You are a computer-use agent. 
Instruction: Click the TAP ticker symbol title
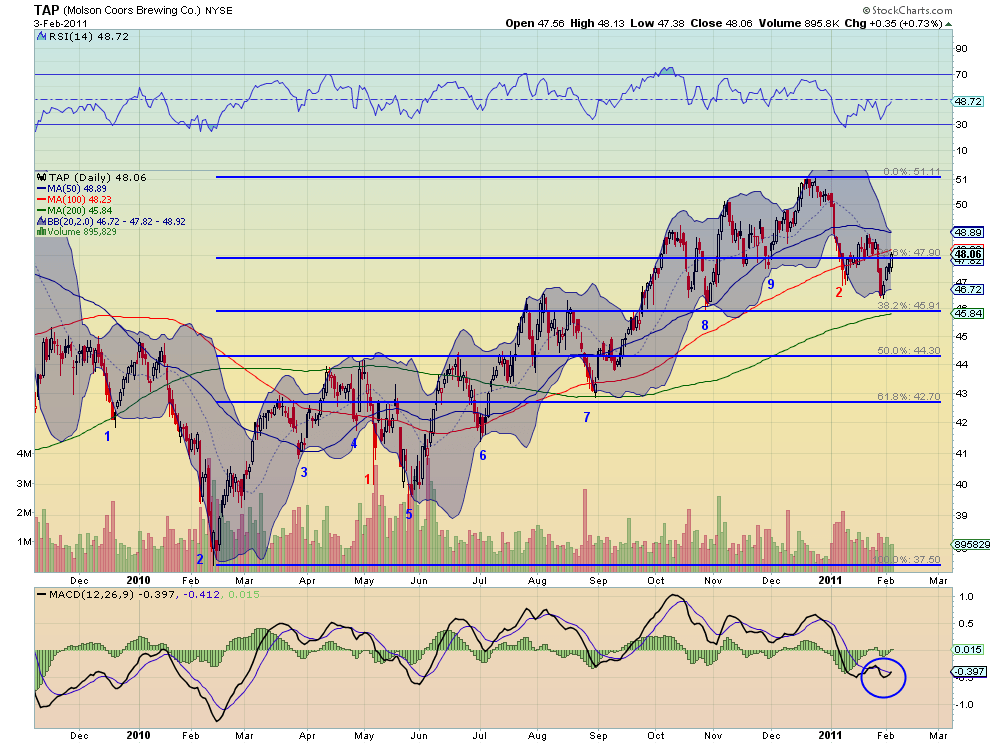(47, 10)
